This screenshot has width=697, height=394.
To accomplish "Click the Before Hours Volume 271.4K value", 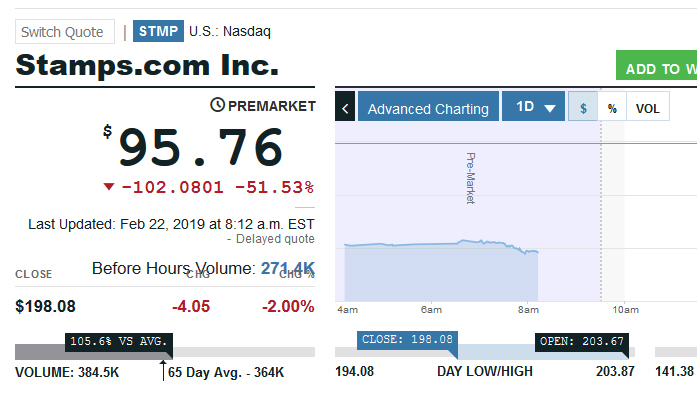I will point(288,268).
